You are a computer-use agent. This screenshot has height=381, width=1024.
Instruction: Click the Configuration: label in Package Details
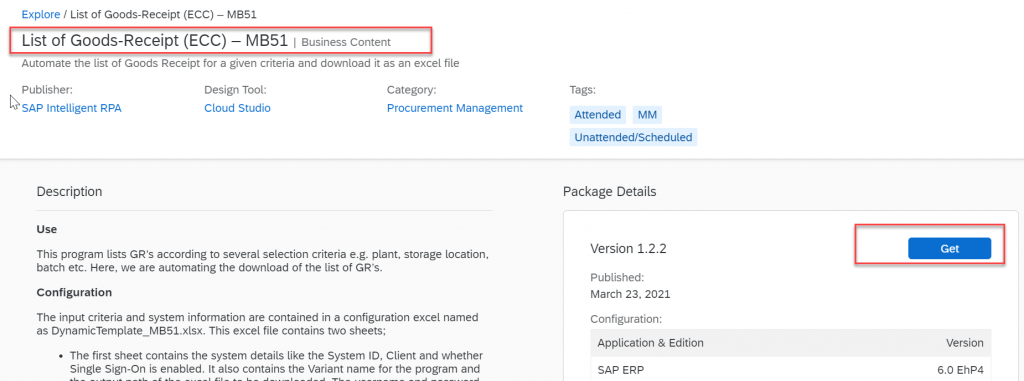coord(626,320)
